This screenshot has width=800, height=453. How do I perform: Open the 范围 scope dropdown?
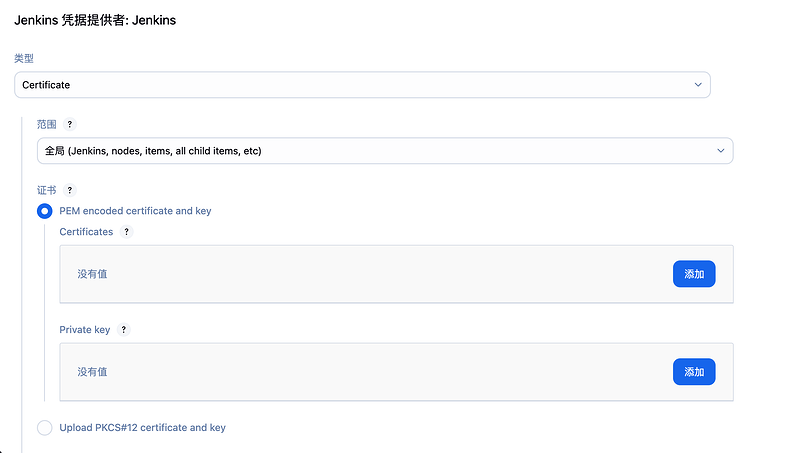(385, 150)
